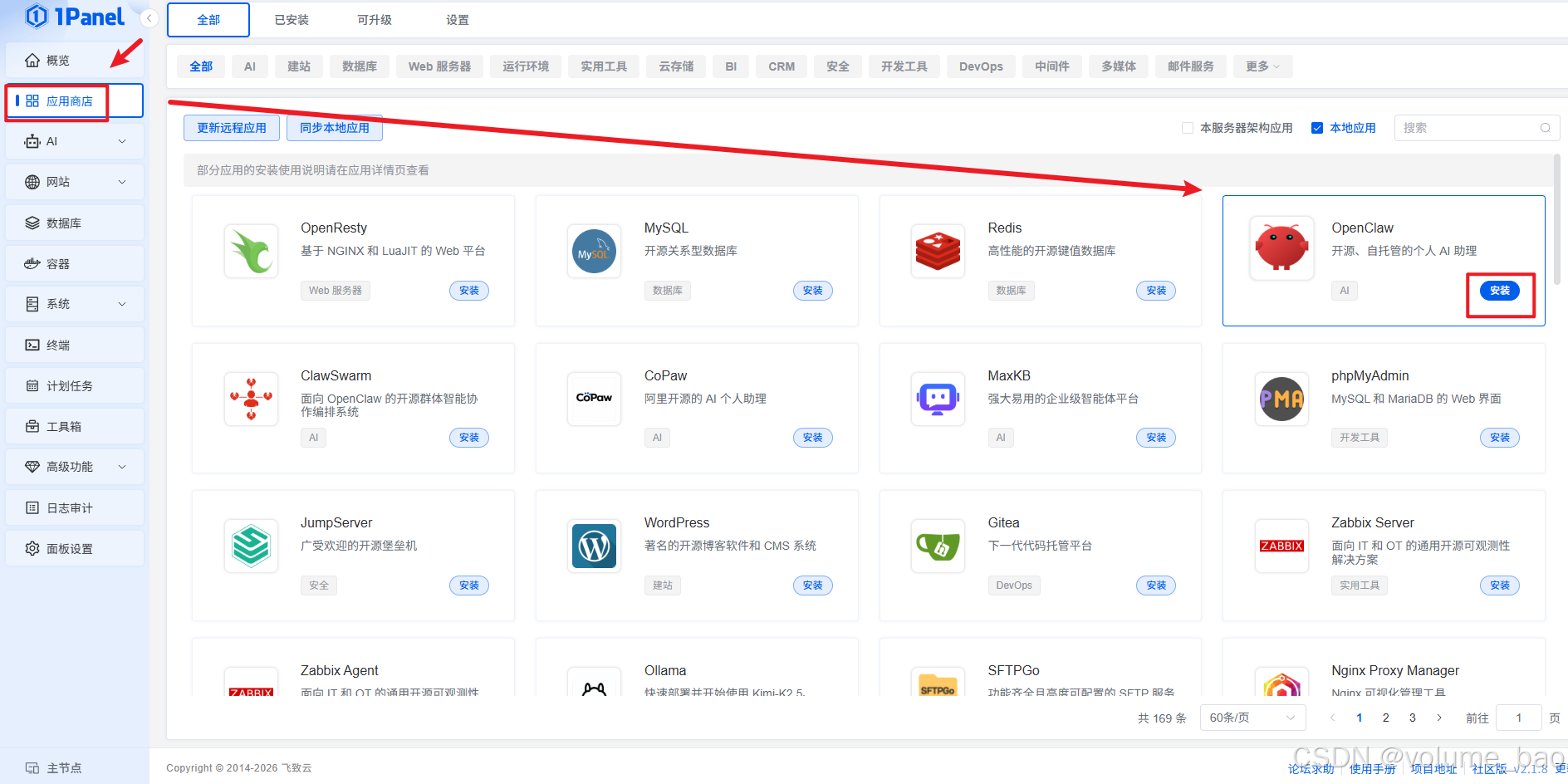Open the 工具箱 toolbox icon
This screenshot has width=1568, height=784.
coord(32,425)
